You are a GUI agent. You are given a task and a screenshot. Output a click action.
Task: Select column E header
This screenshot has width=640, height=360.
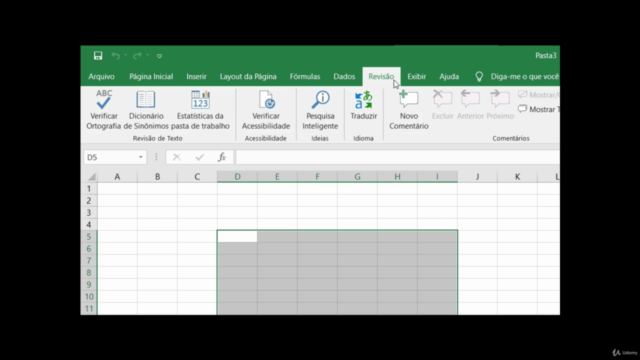[277, 177]
